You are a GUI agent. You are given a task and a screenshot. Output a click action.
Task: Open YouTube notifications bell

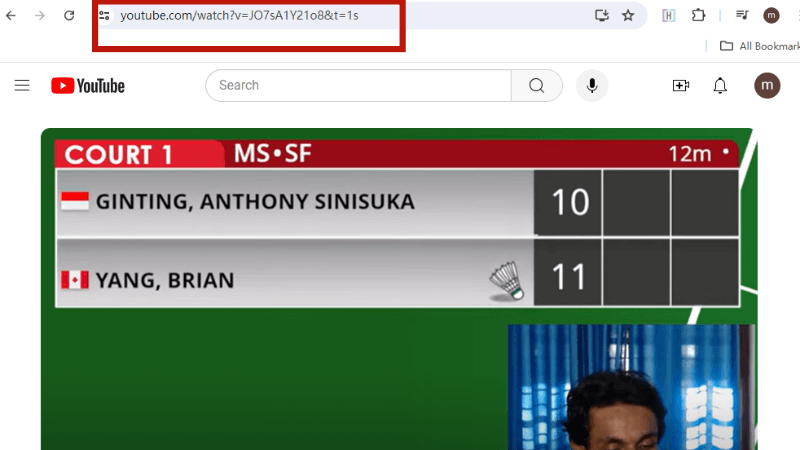[x=720, y=85]
